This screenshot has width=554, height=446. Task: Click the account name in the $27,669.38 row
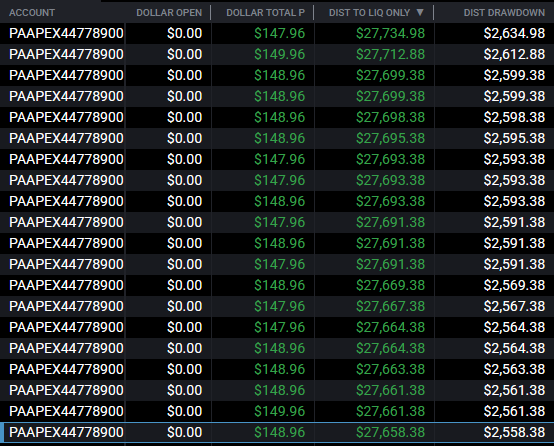pyautogui.click(x=66, y=285)
